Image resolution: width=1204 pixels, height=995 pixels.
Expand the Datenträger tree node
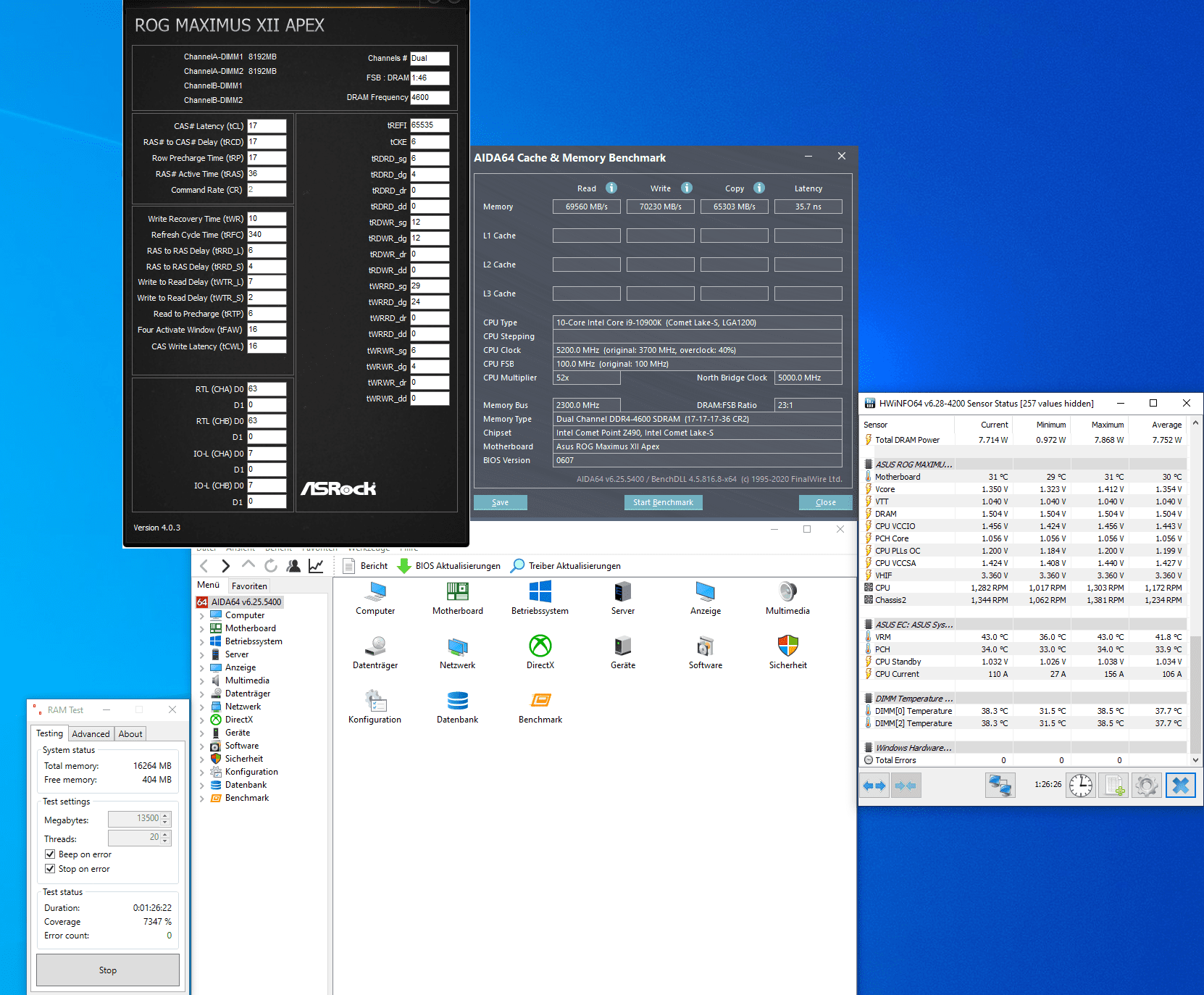202,694
